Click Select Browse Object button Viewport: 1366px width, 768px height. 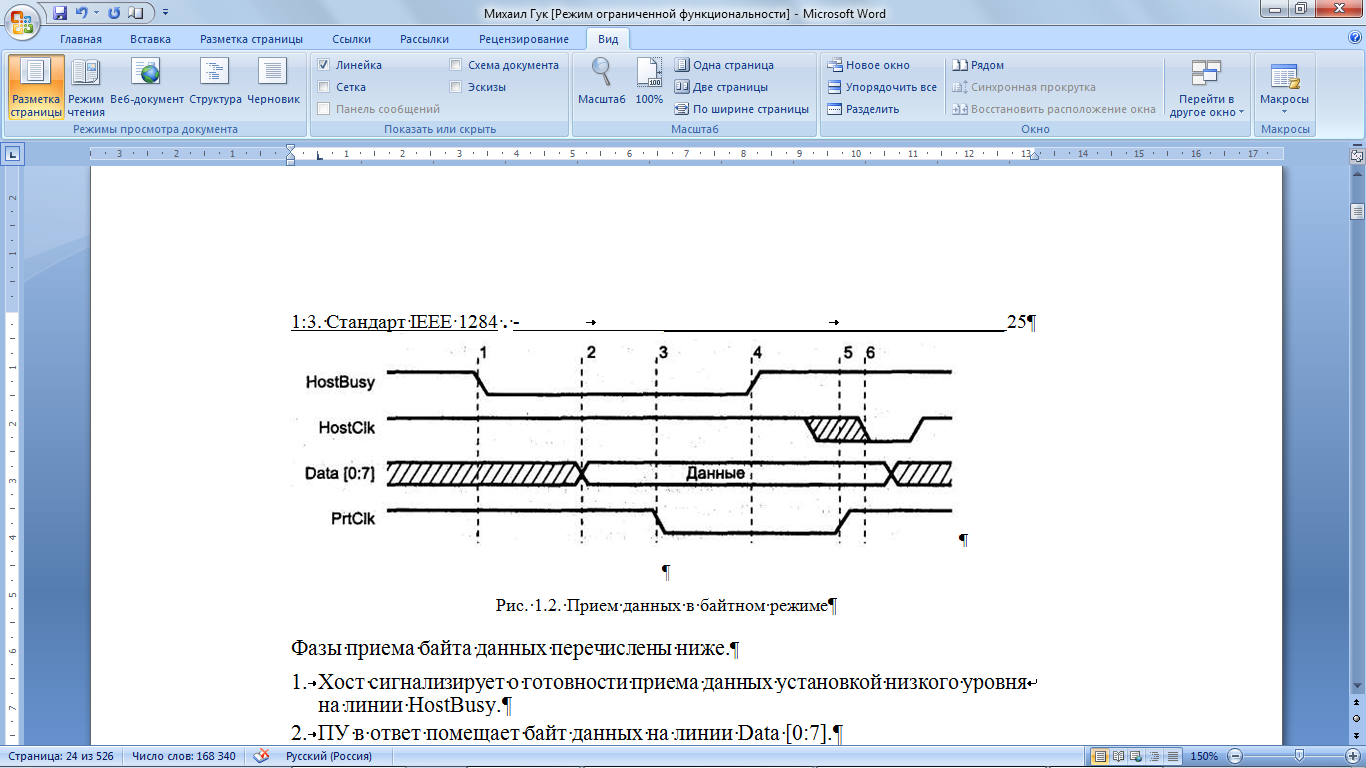pos(1357,718)
